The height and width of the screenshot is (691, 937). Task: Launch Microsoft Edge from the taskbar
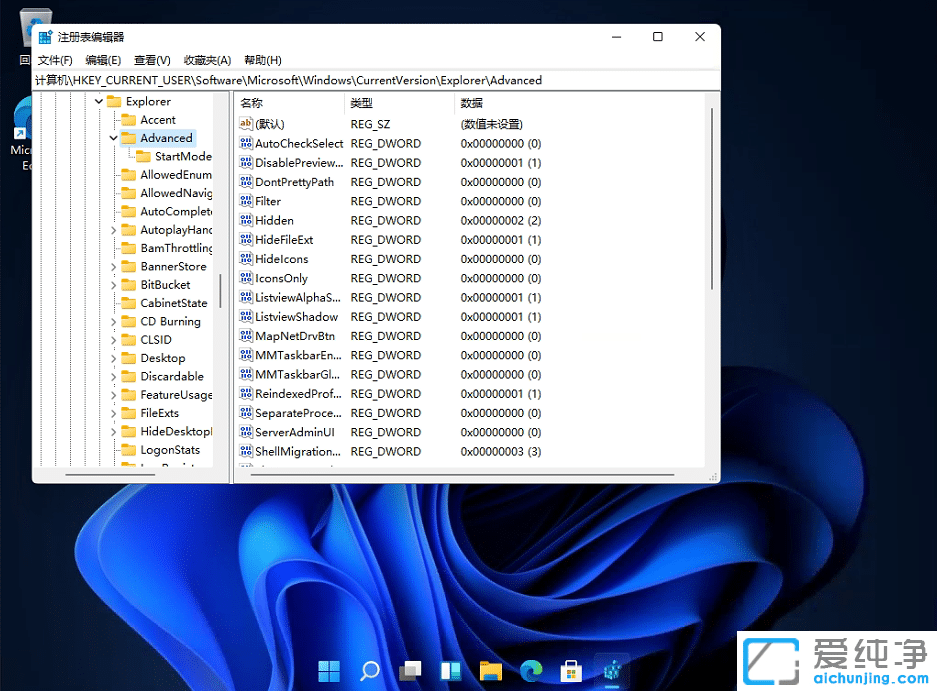pyautogui.click(x=530, y=671)
